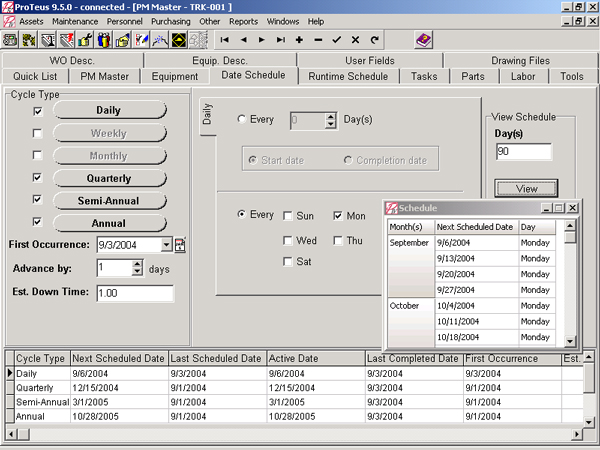
Task: Go to first record navigation arrow
Action: click(226, 40)
